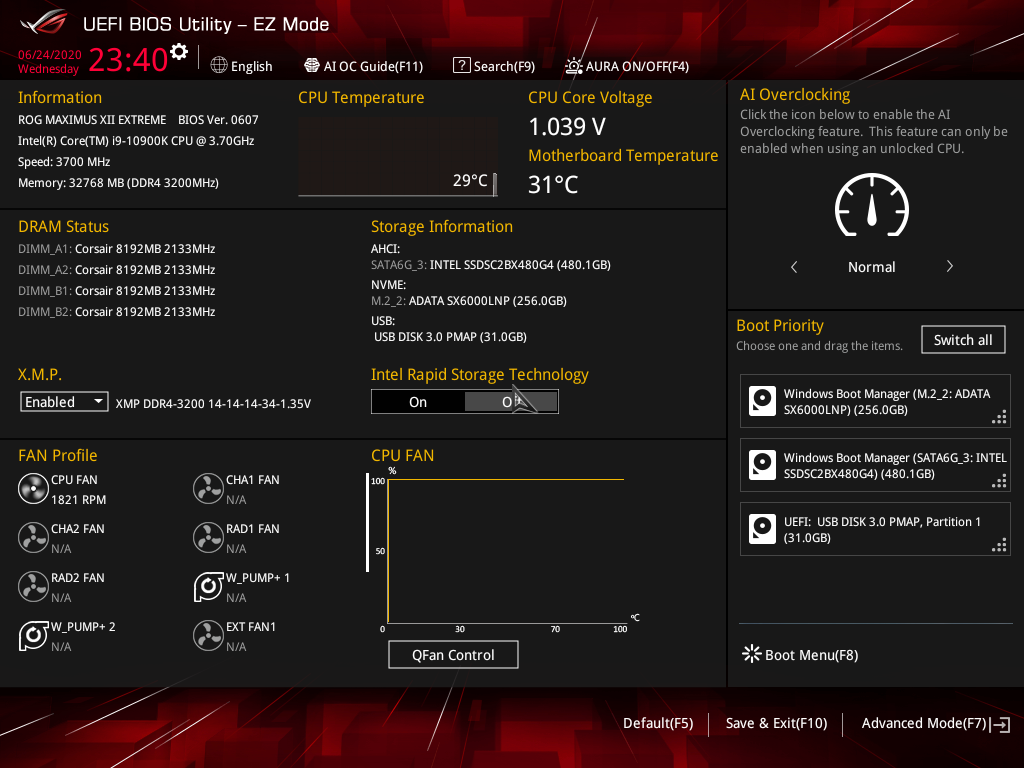Viewport: 1024px width, 768px height.
Task: Select the CHA1 FAN icon
Action: (208, 488)
